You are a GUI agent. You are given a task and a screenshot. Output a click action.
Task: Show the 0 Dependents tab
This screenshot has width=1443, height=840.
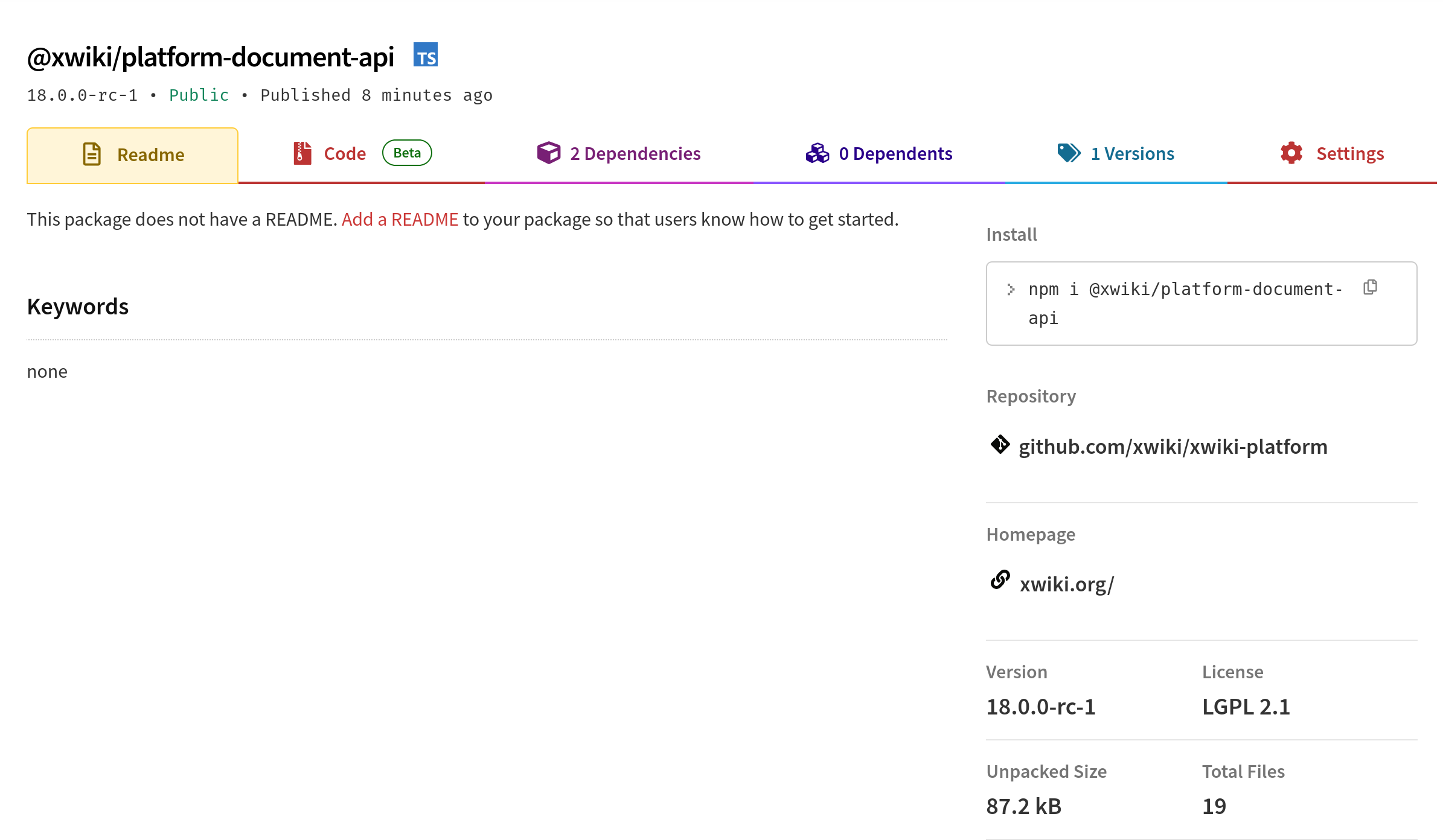tap(895, 154)
